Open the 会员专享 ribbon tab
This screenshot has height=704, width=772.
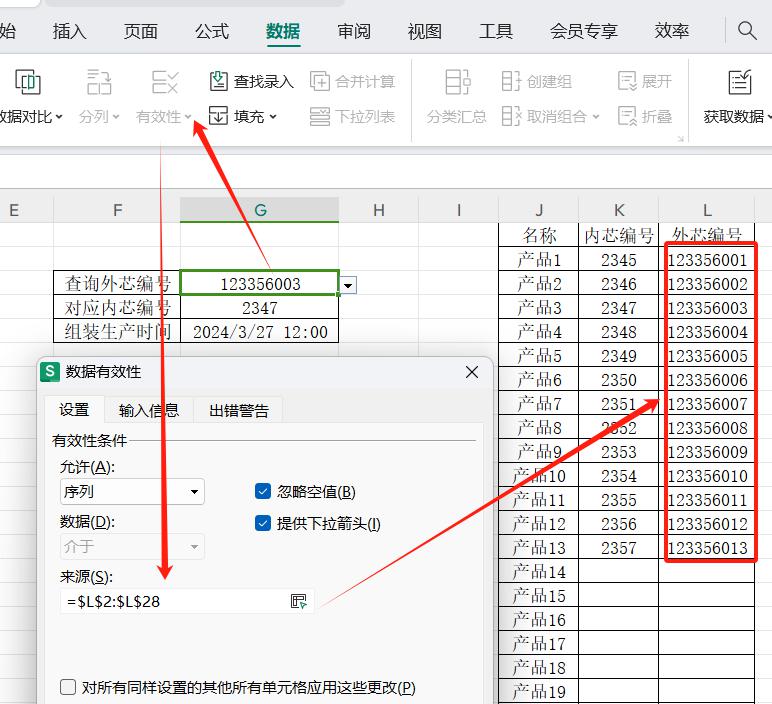tap(584, 32)
